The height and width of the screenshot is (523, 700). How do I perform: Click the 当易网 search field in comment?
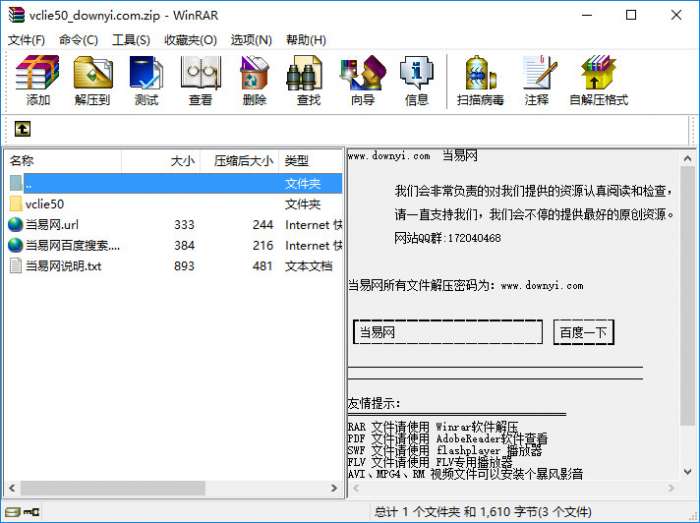[448, 332]
